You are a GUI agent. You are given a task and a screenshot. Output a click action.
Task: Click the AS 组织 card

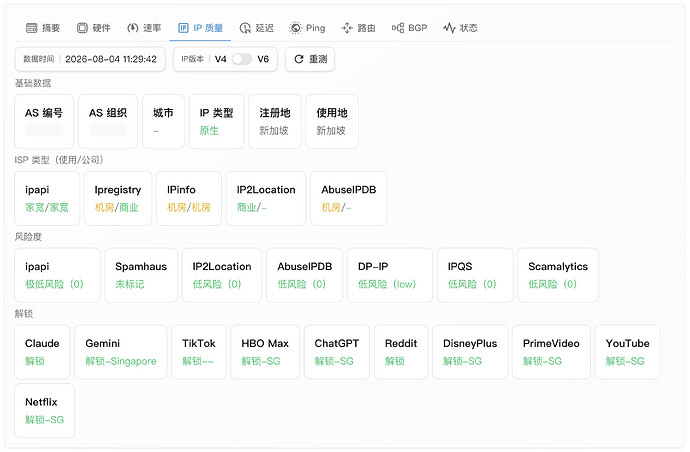tap(108, 121)
